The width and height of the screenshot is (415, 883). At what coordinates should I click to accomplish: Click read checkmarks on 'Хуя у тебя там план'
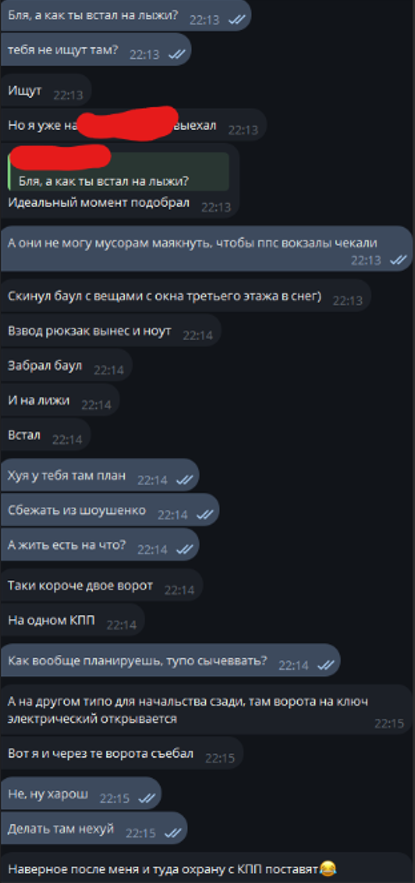(184, 480)
